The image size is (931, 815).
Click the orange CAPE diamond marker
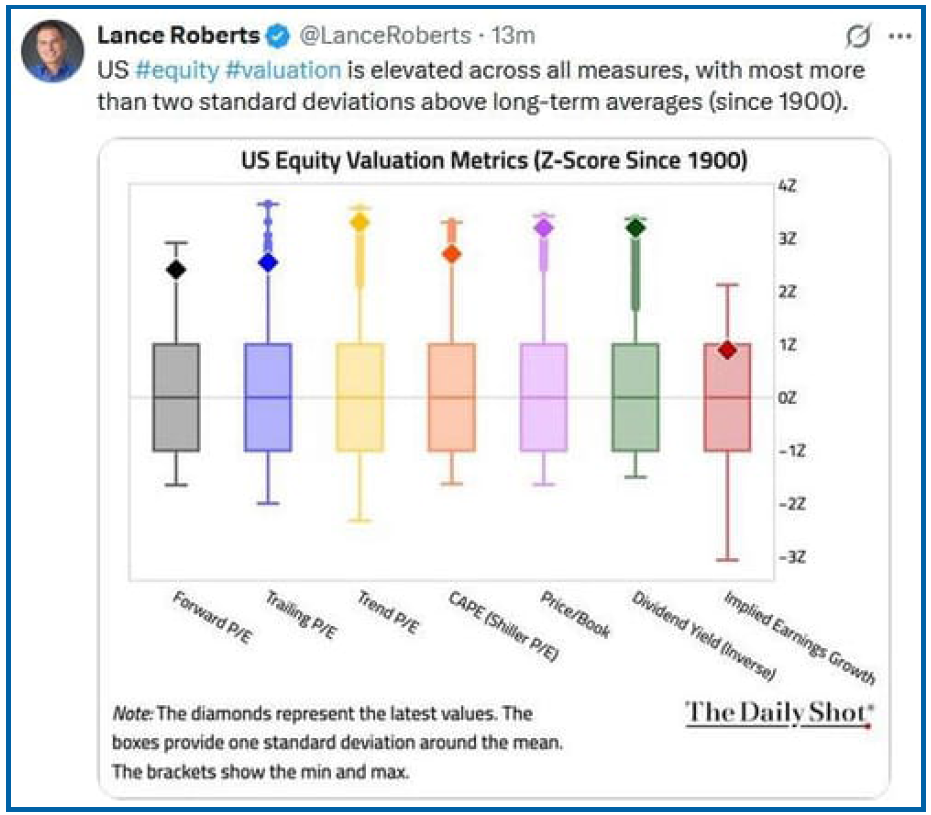tap(452, 254)
